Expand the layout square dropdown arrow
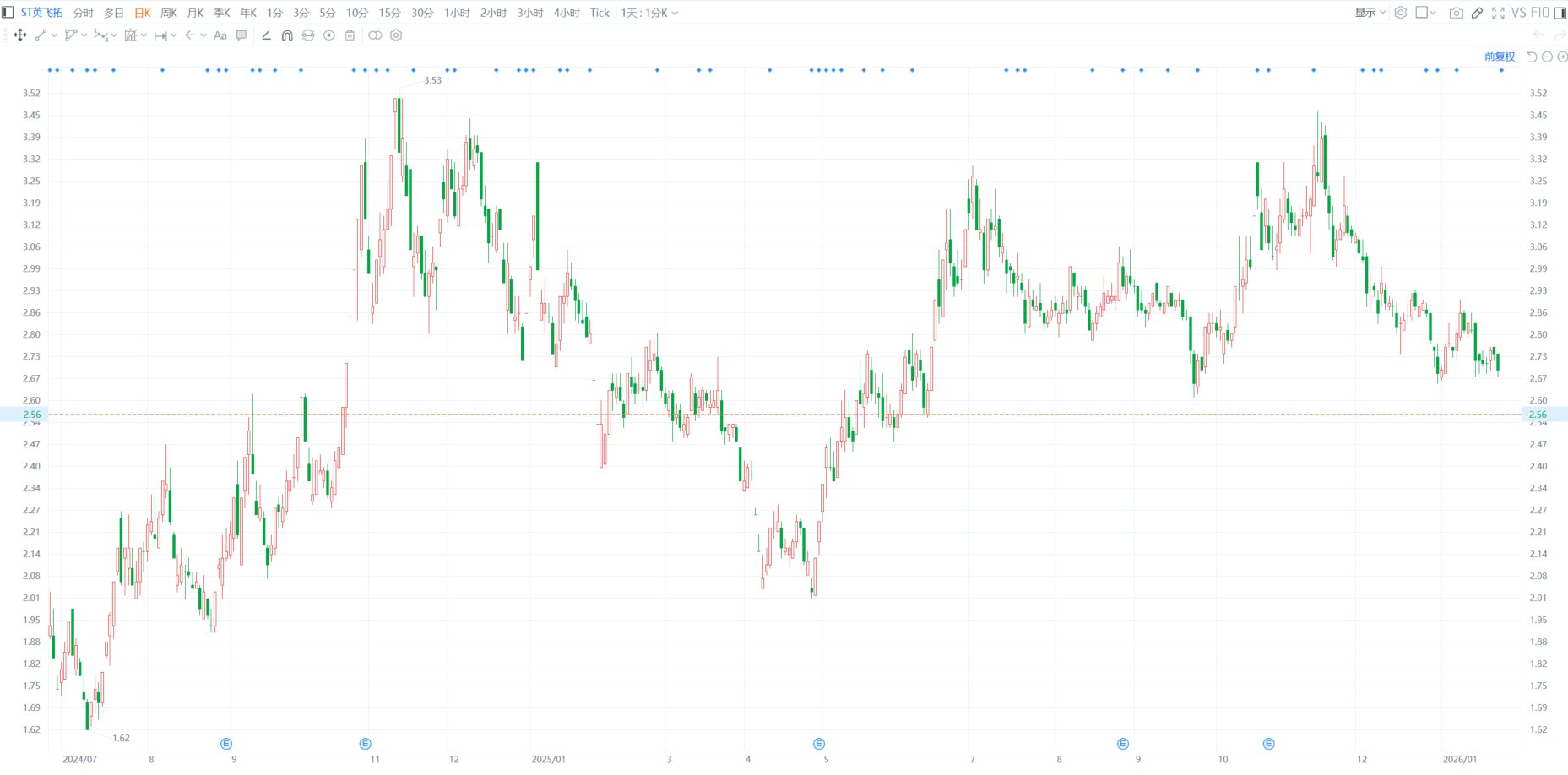The image size is (1568, 775). (x=1433, y=13)
